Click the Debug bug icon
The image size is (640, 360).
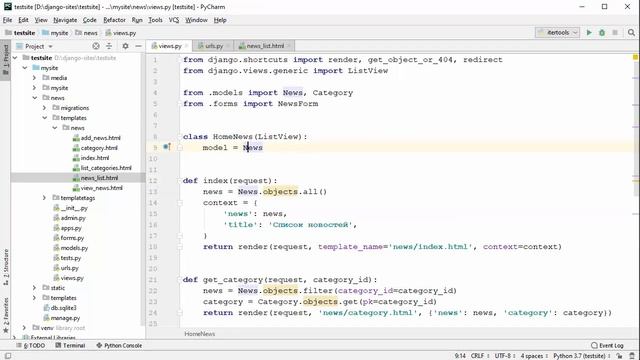coord(602,33)
